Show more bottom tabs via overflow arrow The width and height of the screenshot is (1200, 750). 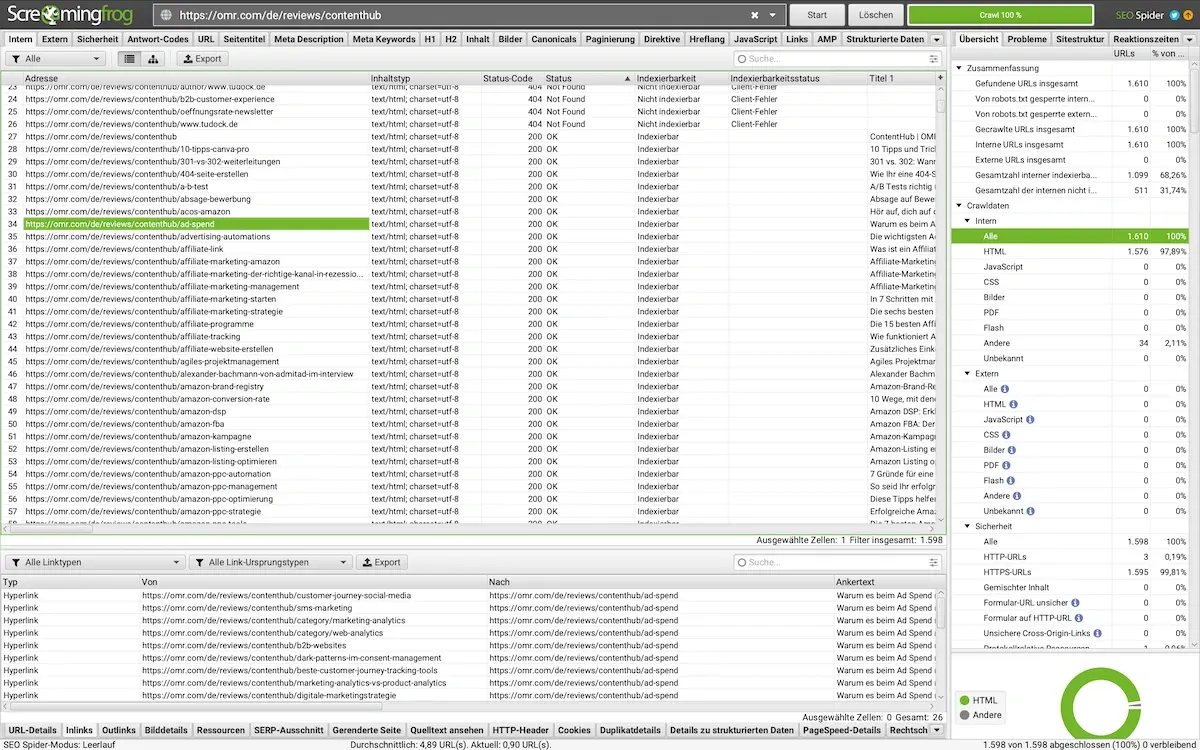[937, 731]
